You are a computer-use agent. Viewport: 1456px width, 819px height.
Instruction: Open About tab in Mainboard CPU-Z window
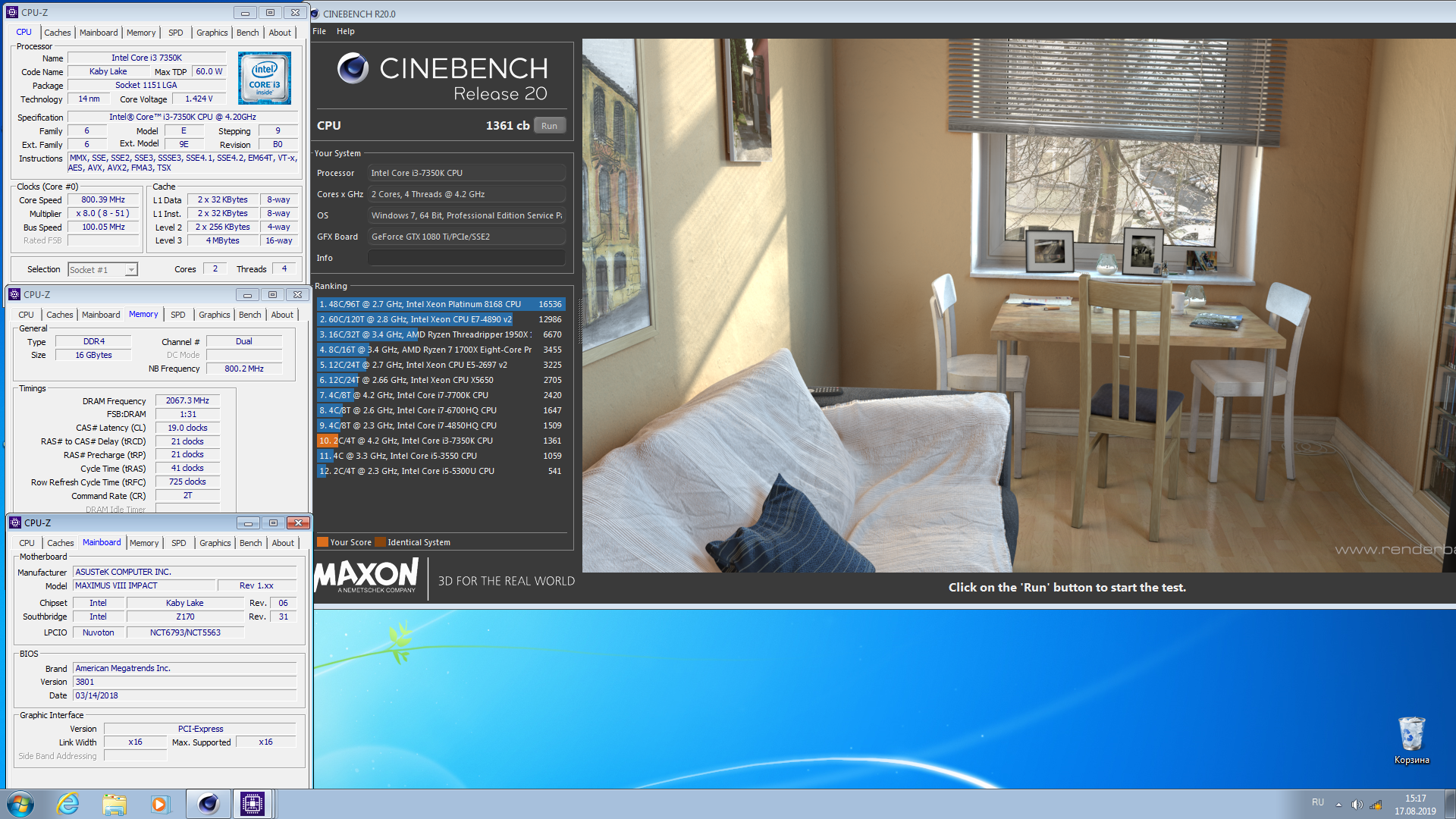click(283, 543)
